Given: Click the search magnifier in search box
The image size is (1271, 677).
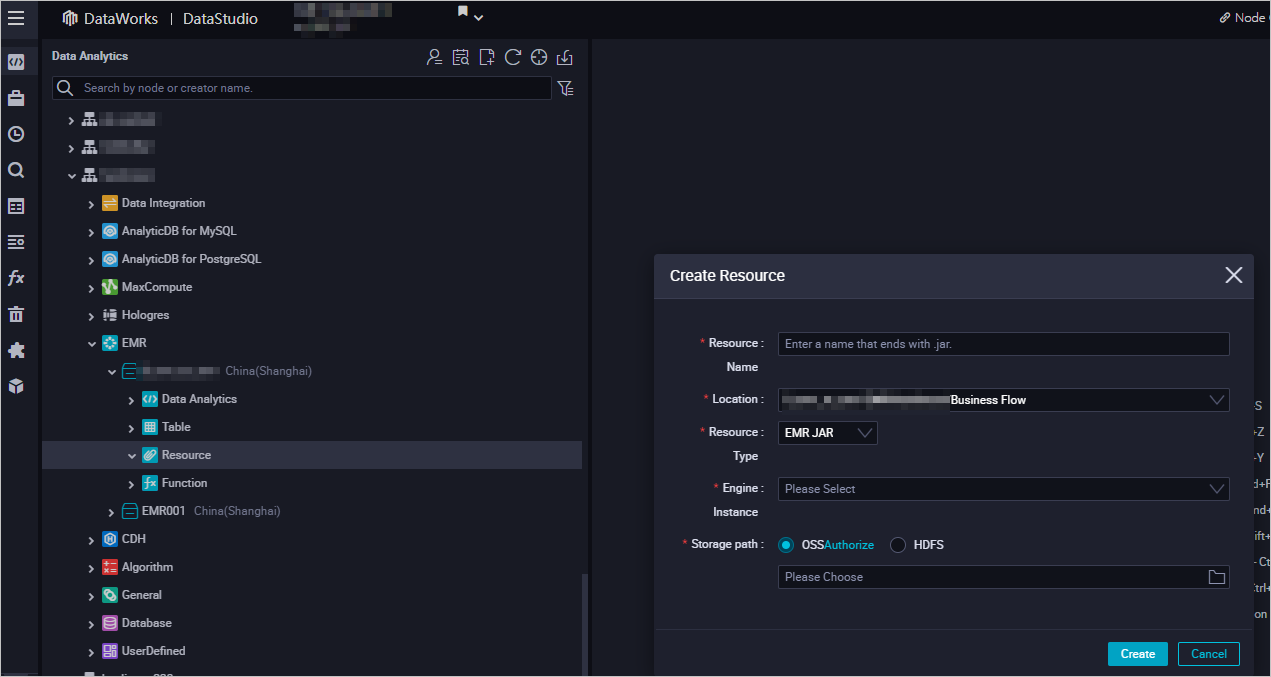Looking at the screenshot, I should pyautogui.click(x=65, y=88).
